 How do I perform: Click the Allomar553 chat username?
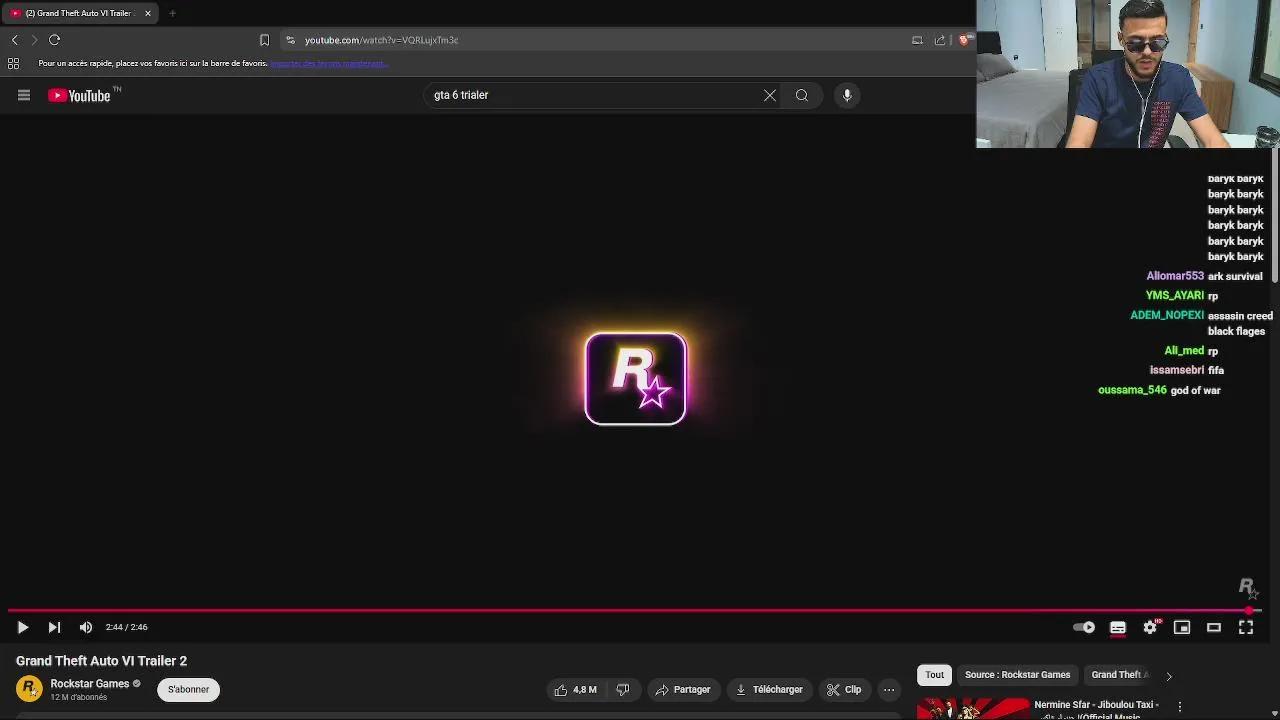click(x=1175, y=276)
